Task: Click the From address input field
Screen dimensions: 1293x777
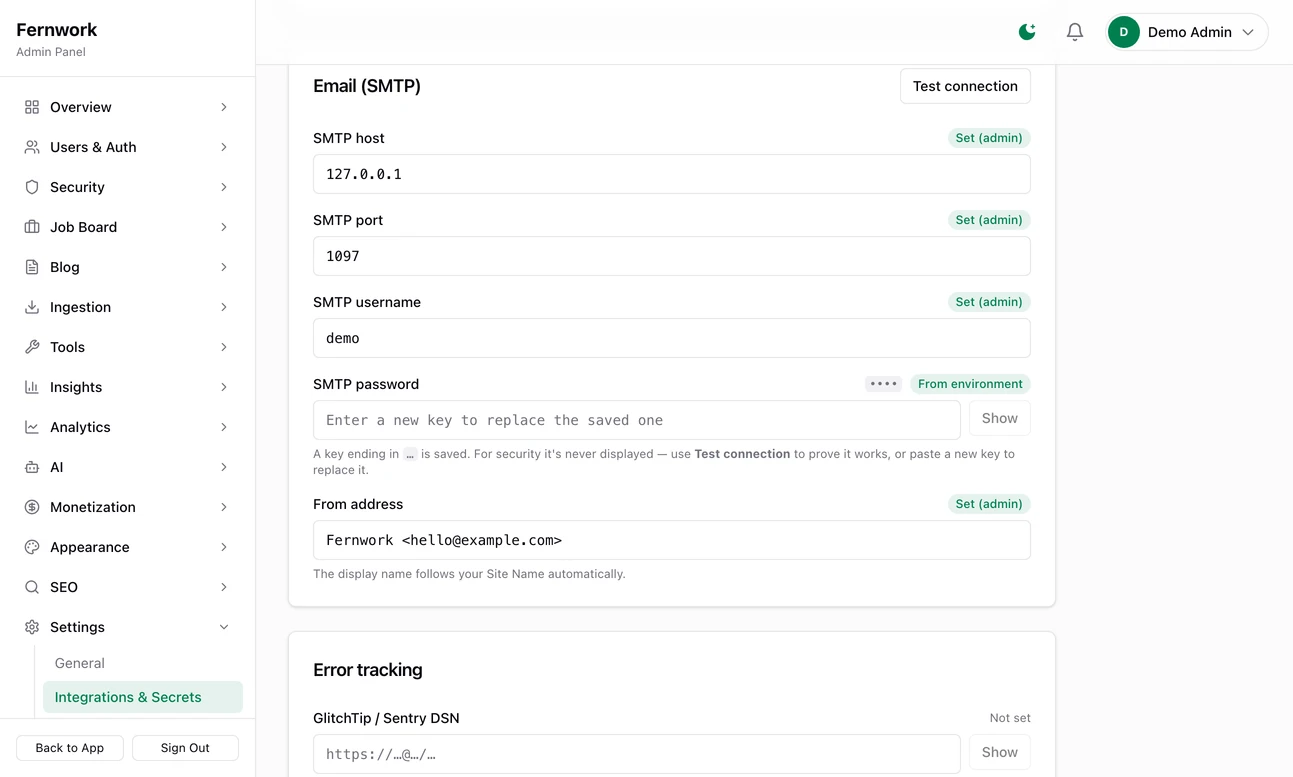Action: click(672, 540)
